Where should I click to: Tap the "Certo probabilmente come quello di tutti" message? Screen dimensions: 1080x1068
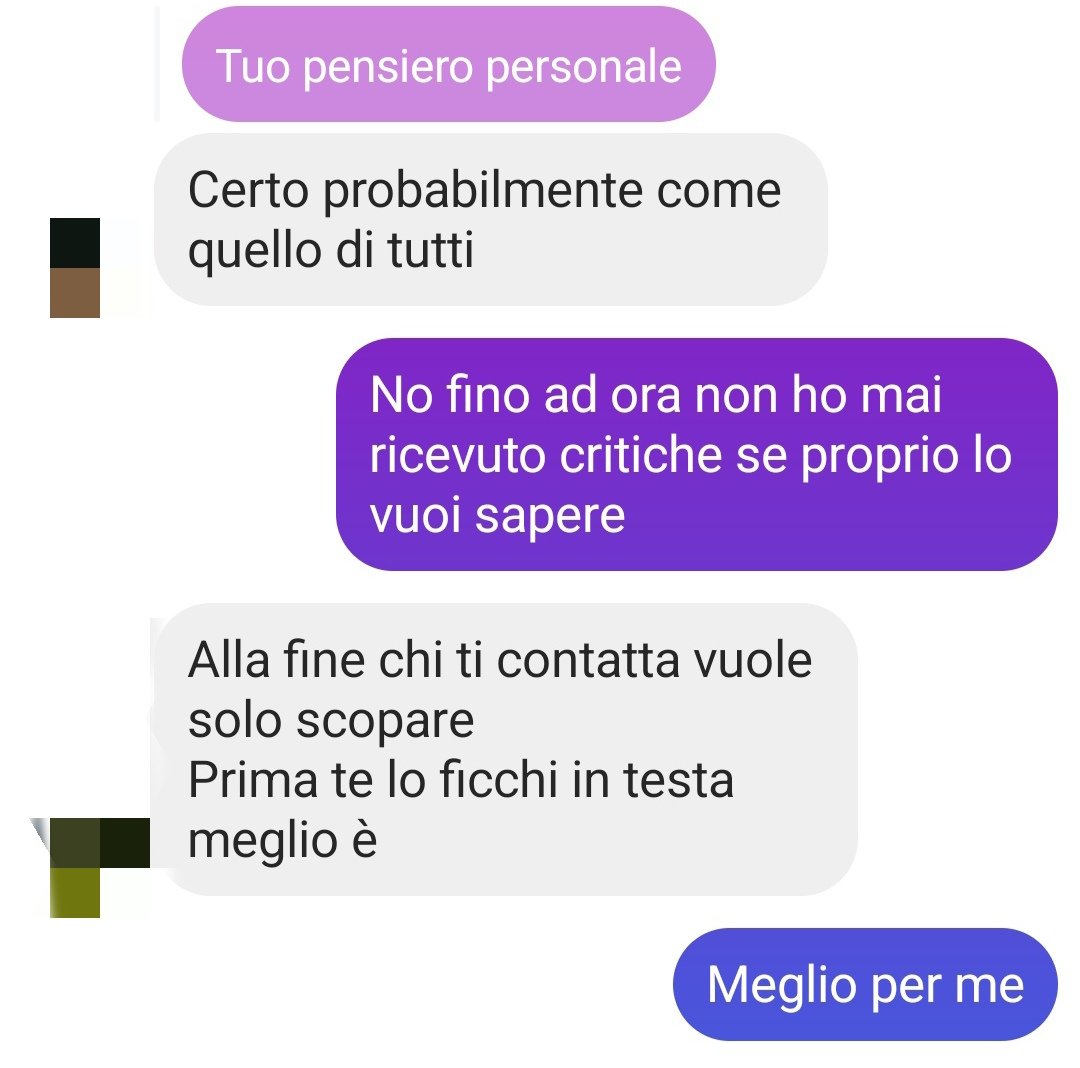490,220
